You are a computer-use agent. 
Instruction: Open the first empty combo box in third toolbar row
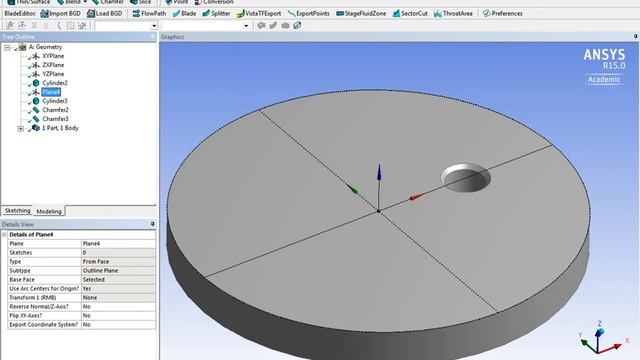pos(127,26)
